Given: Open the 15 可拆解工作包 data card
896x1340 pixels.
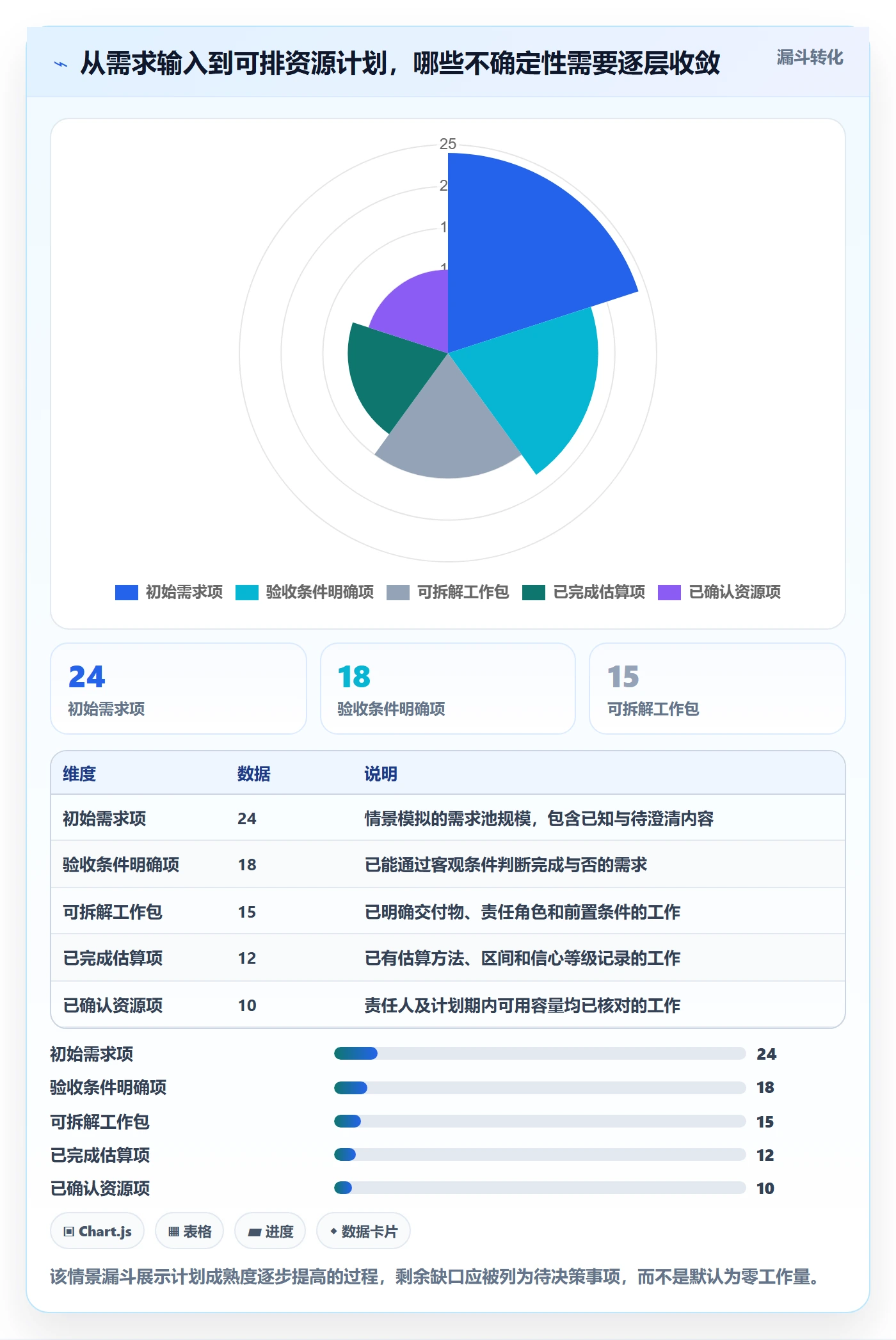Looking at the screenshot, I should pos(717,689).
